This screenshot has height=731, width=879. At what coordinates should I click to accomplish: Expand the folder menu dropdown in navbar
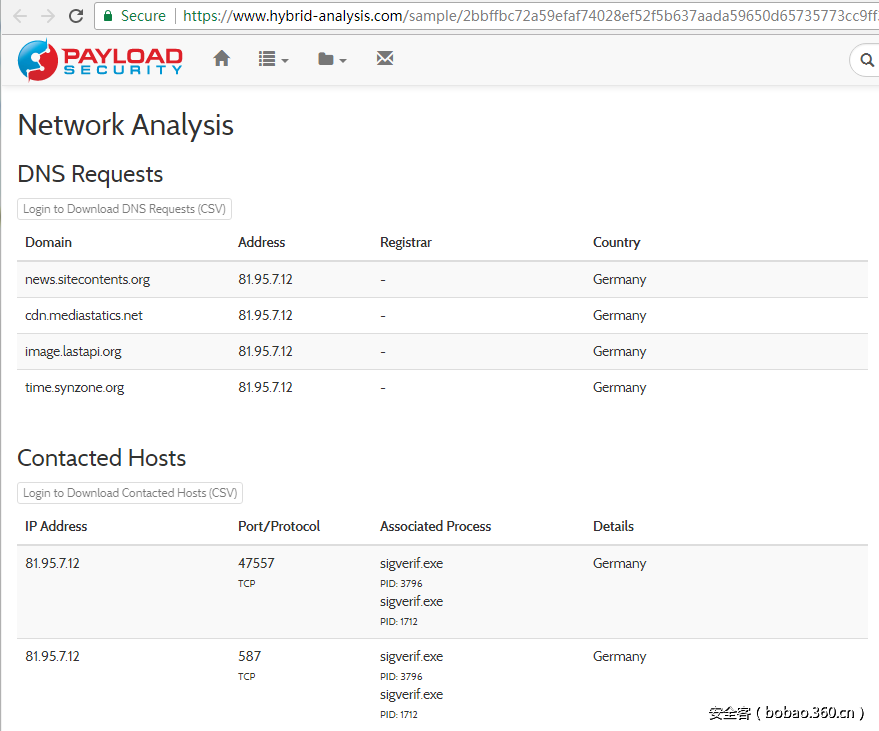(x=332, y=60)
